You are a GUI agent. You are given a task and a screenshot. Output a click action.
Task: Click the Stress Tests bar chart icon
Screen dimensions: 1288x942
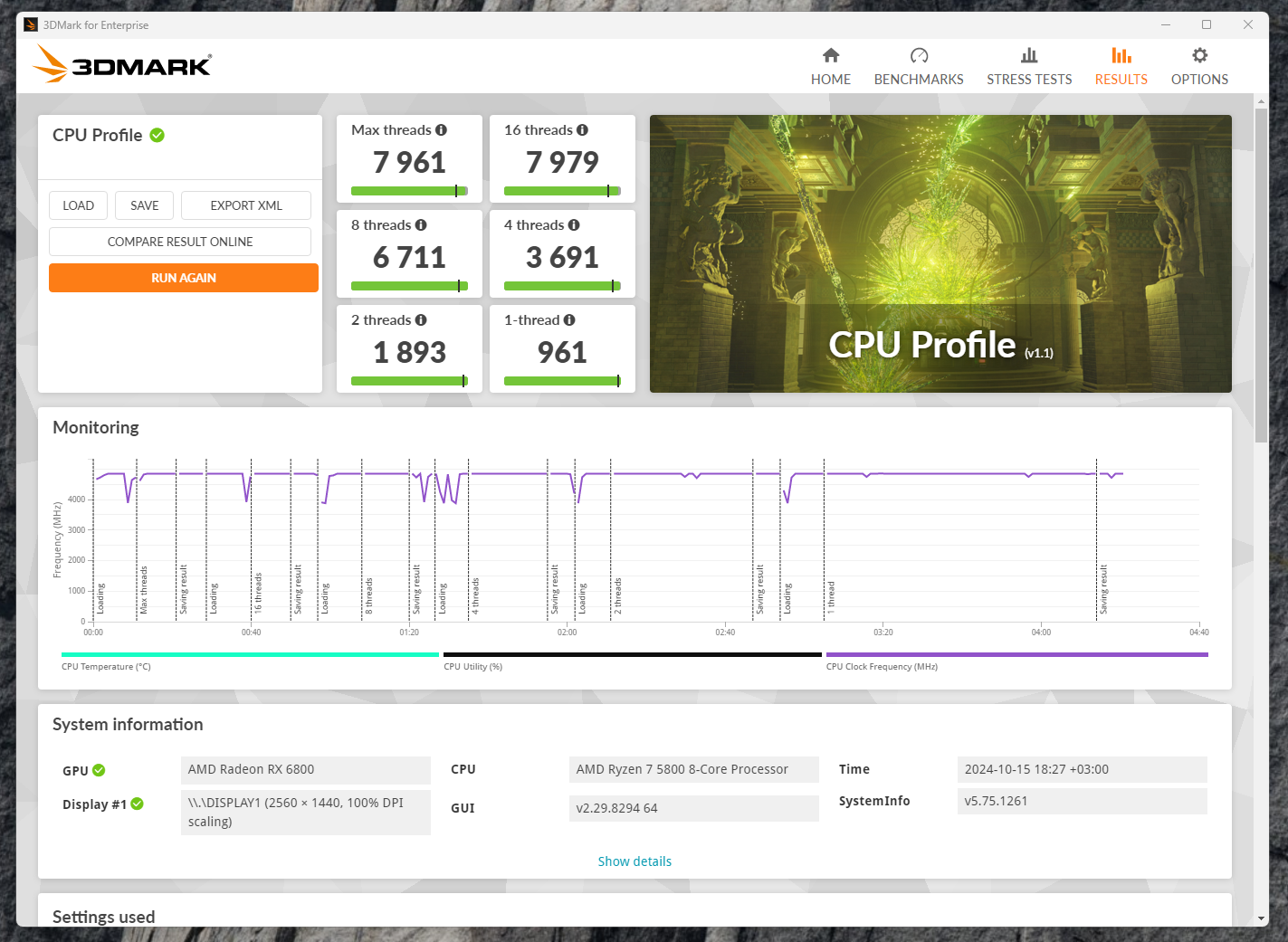pos(1029,55)
